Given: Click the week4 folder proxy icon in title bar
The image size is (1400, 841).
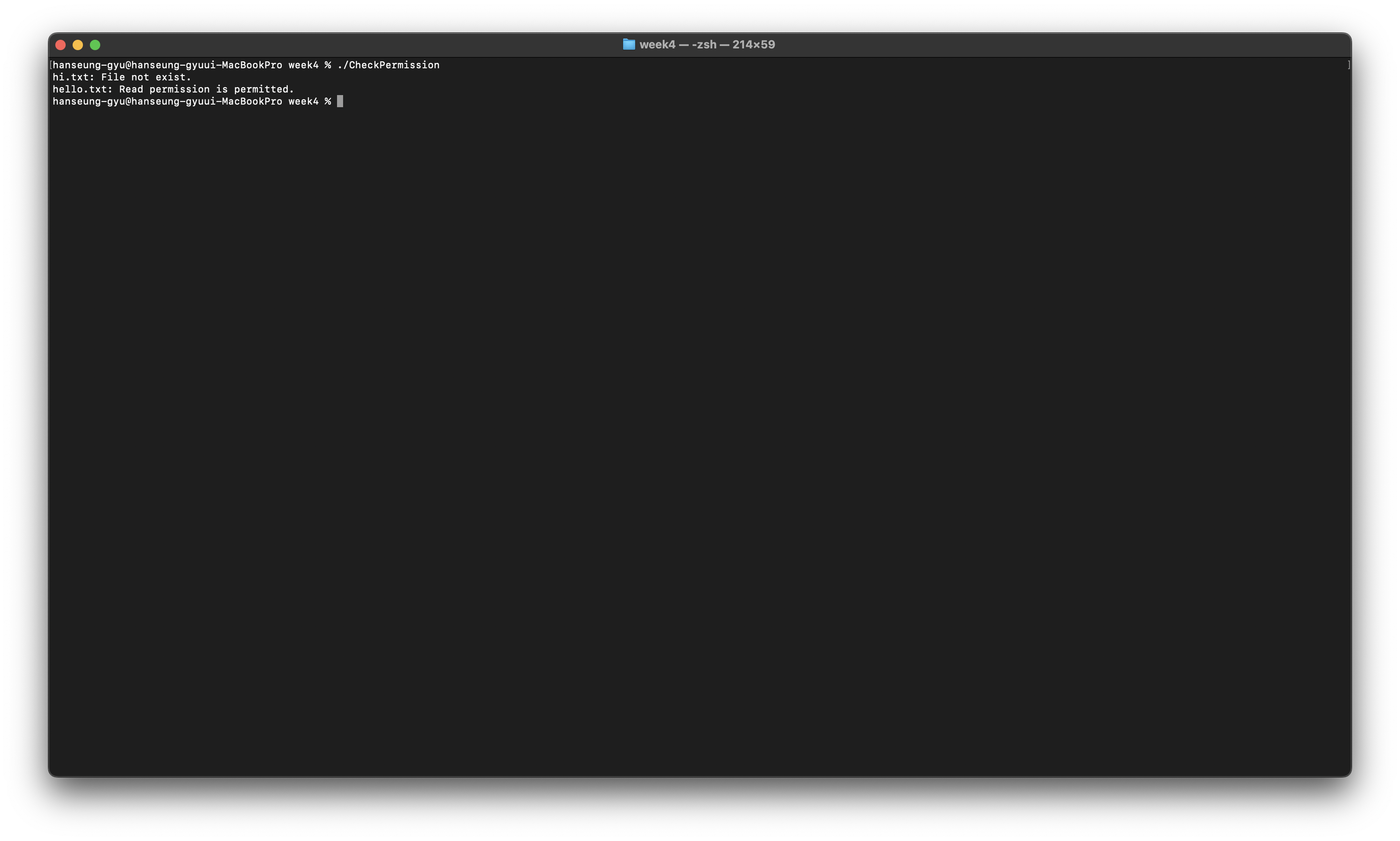Looking at the screenshot, I should pos(628,44).
